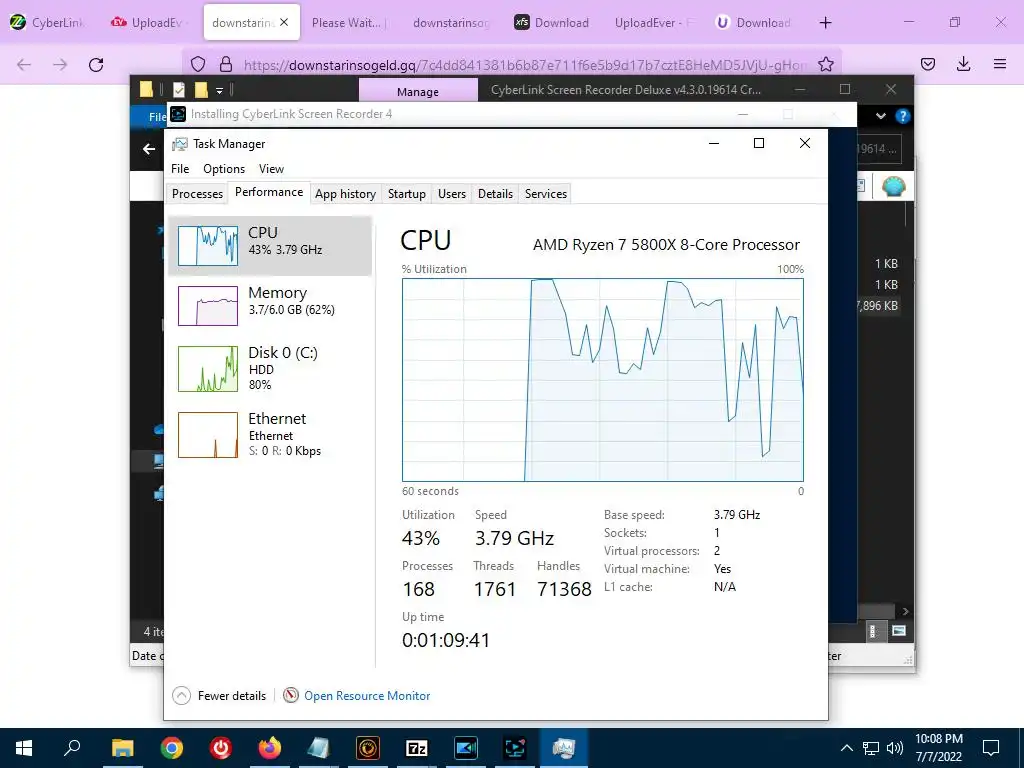Click the Explorer properties checkmark icon
1024x768 pixels.
(x=180, y=90)
